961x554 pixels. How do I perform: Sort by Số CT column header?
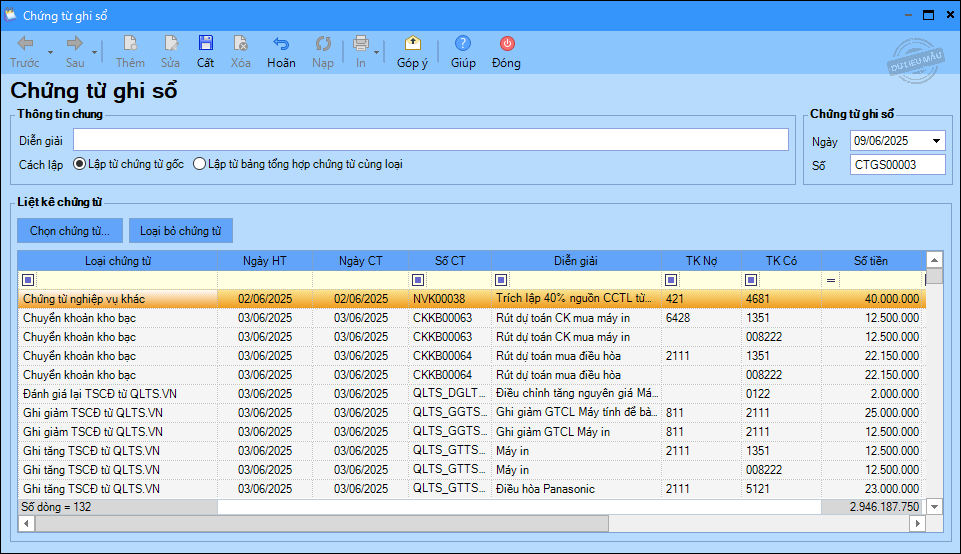[x=450, y=261]
